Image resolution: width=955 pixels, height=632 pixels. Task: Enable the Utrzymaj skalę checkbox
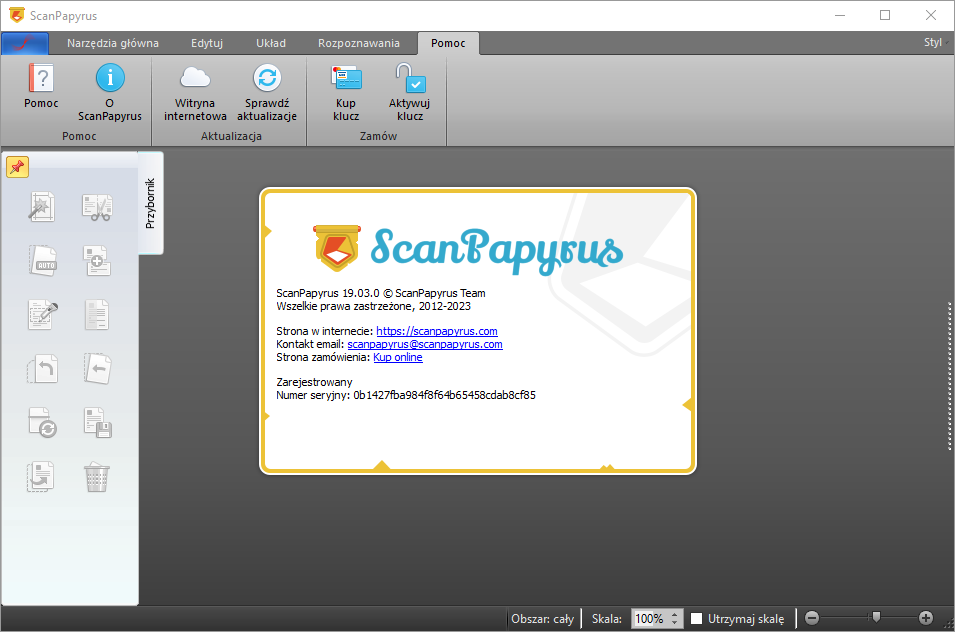click(x=697, y=619)
